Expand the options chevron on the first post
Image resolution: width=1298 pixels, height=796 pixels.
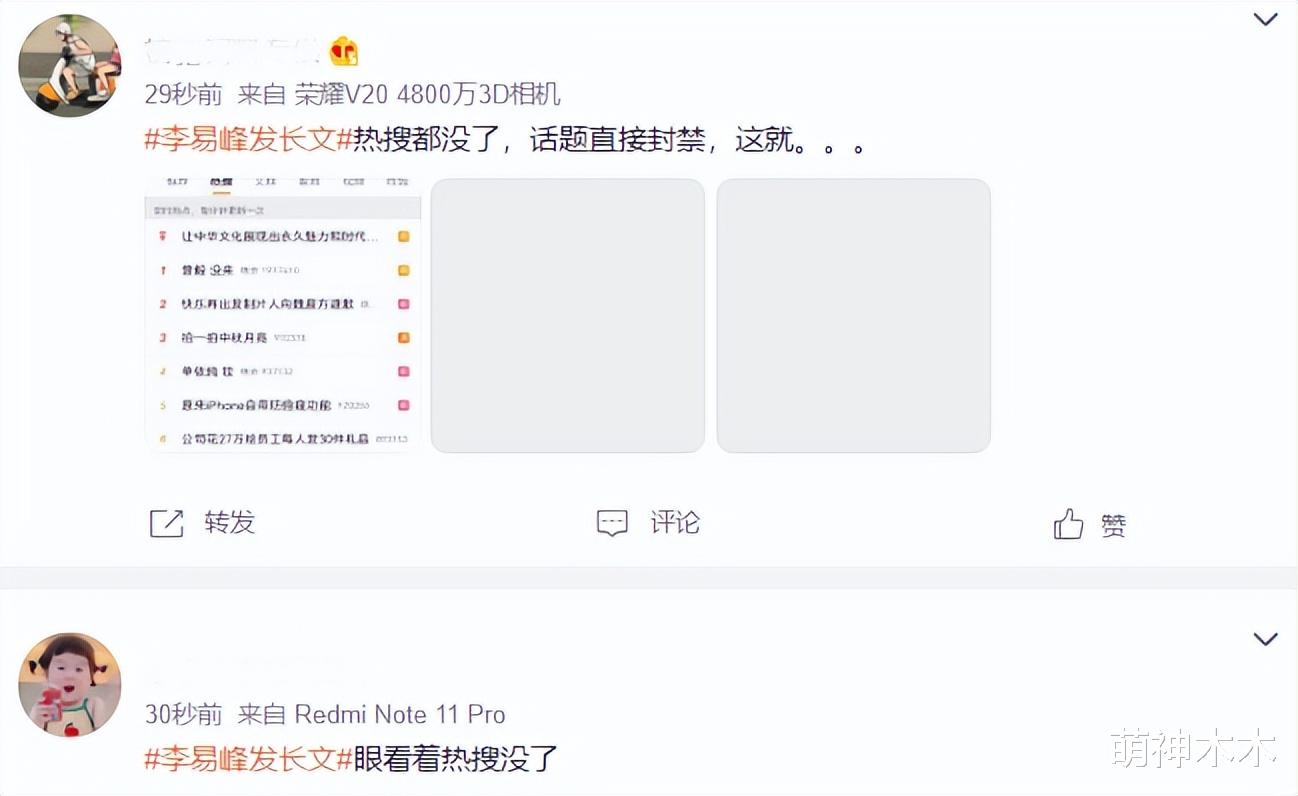point(1265,19)
